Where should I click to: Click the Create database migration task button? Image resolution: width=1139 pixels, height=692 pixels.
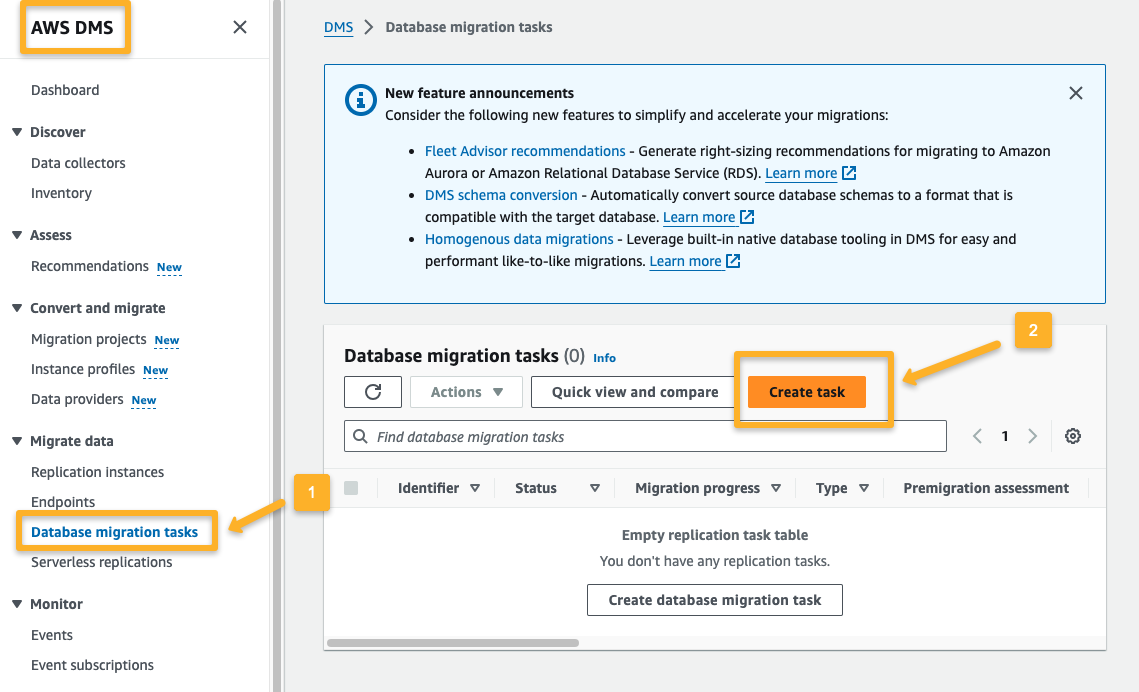[x=714, y=599]
